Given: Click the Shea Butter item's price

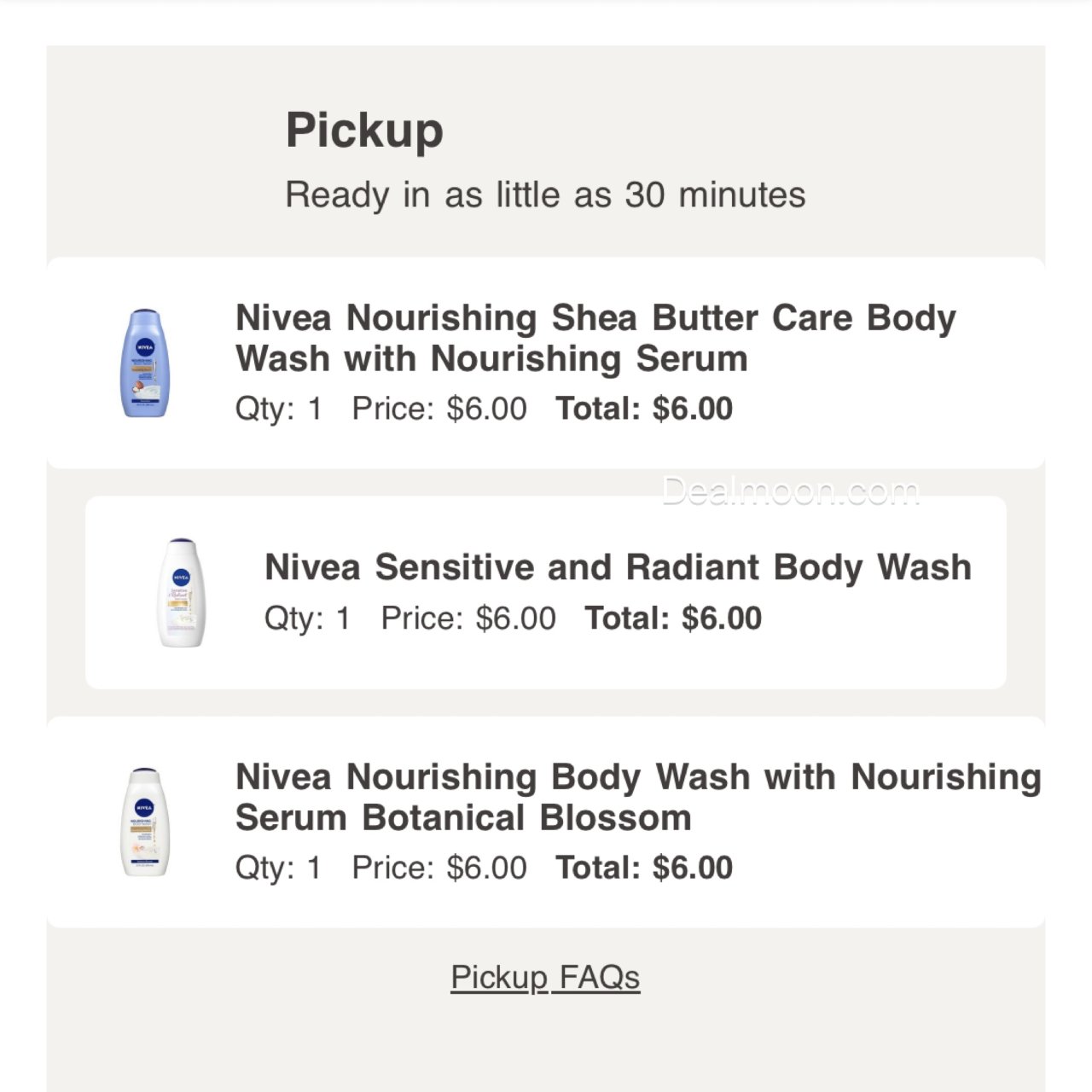Looking at the screenshot, I should (439, 409).
